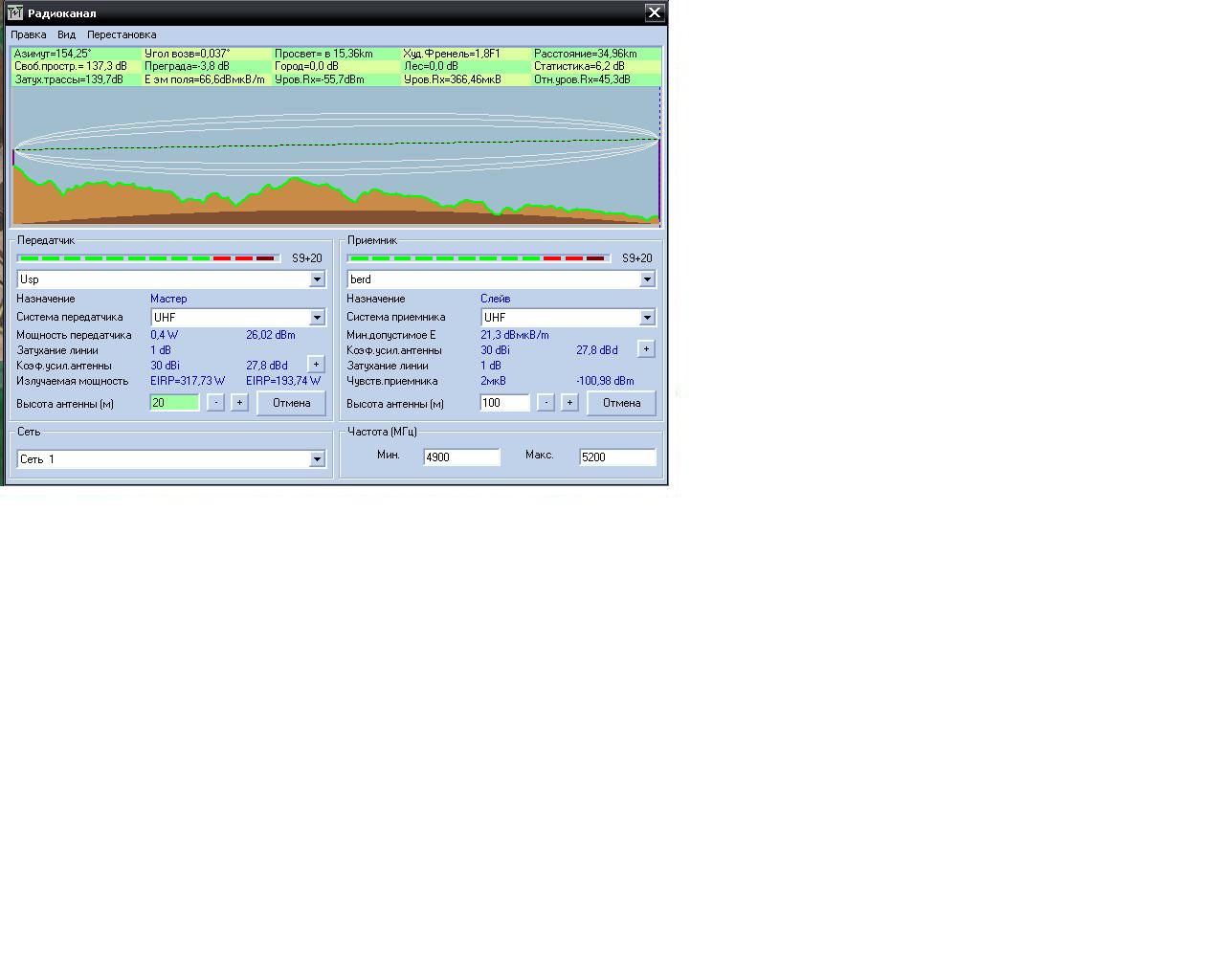
Task: Open the Правка menu
Action: pyautogui.click(x=29, y=34)
